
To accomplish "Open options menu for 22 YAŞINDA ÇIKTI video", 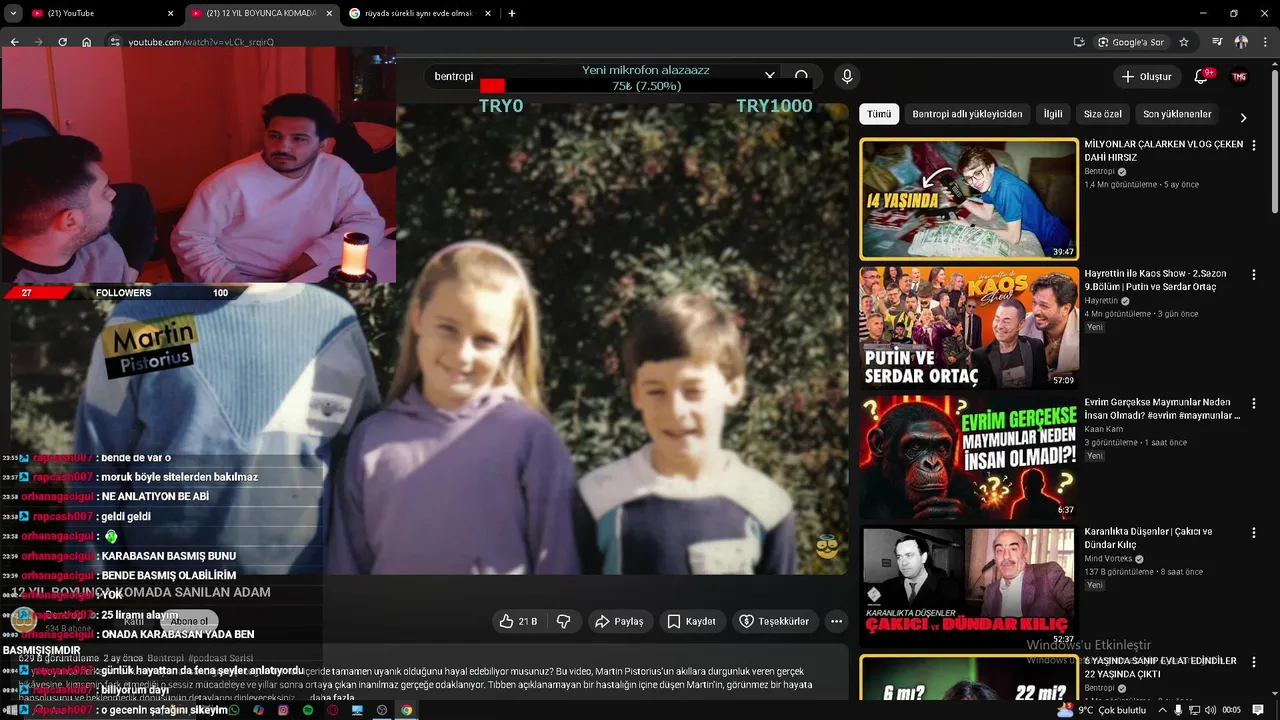I will 1254,662.
